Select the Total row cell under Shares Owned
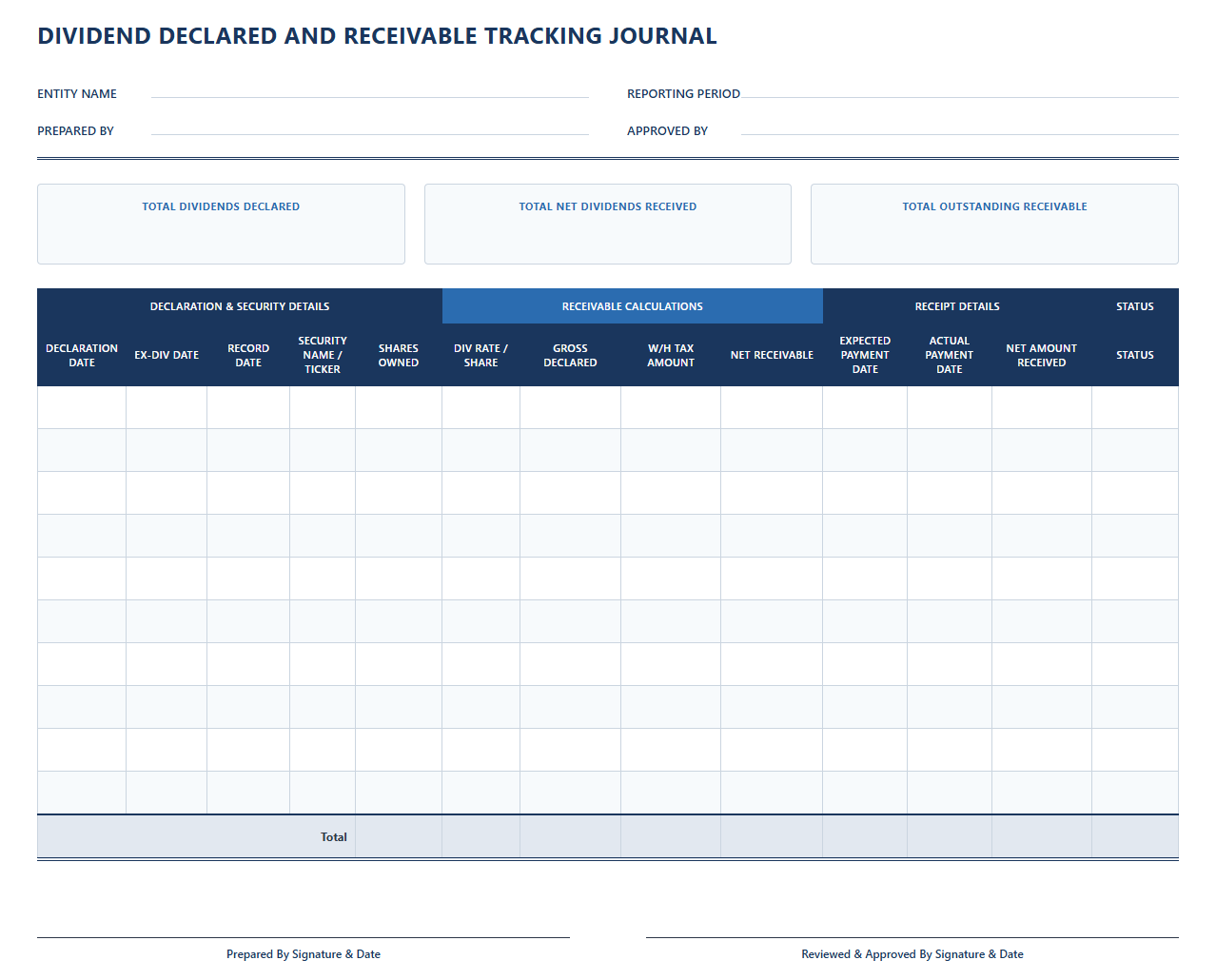 (399, 836)
